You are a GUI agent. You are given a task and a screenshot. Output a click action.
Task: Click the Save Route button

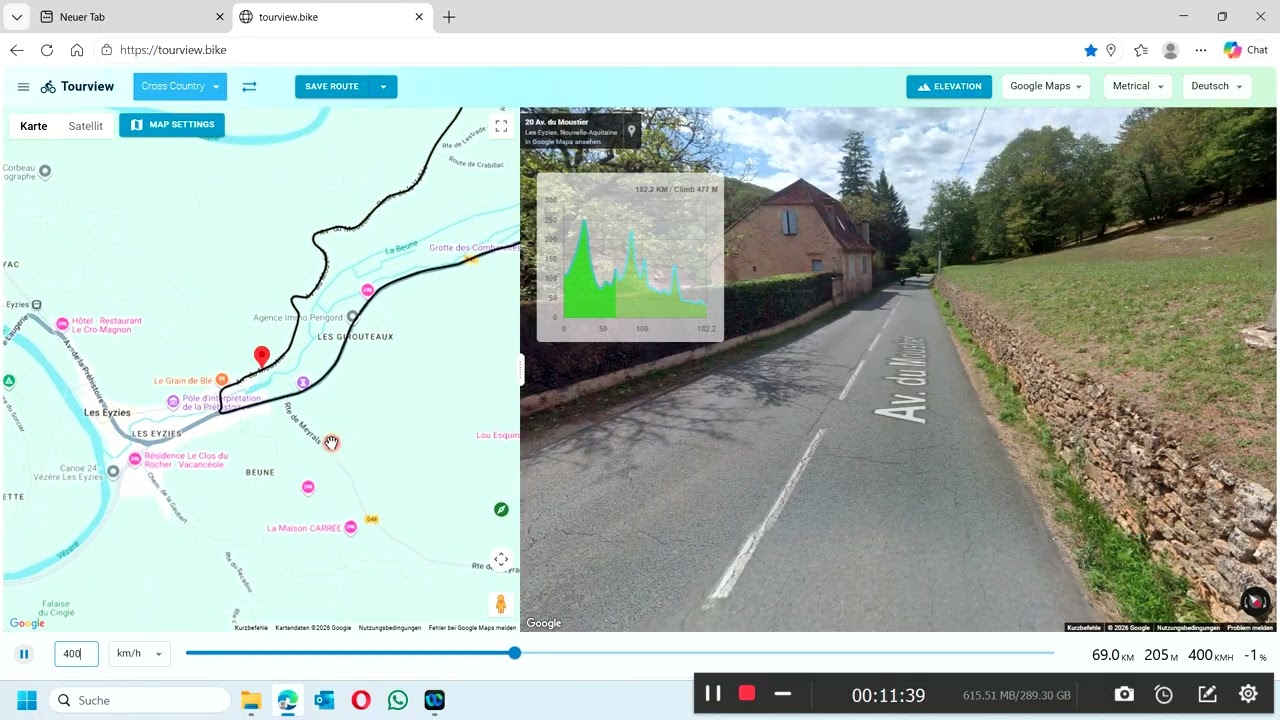(332, 87)
